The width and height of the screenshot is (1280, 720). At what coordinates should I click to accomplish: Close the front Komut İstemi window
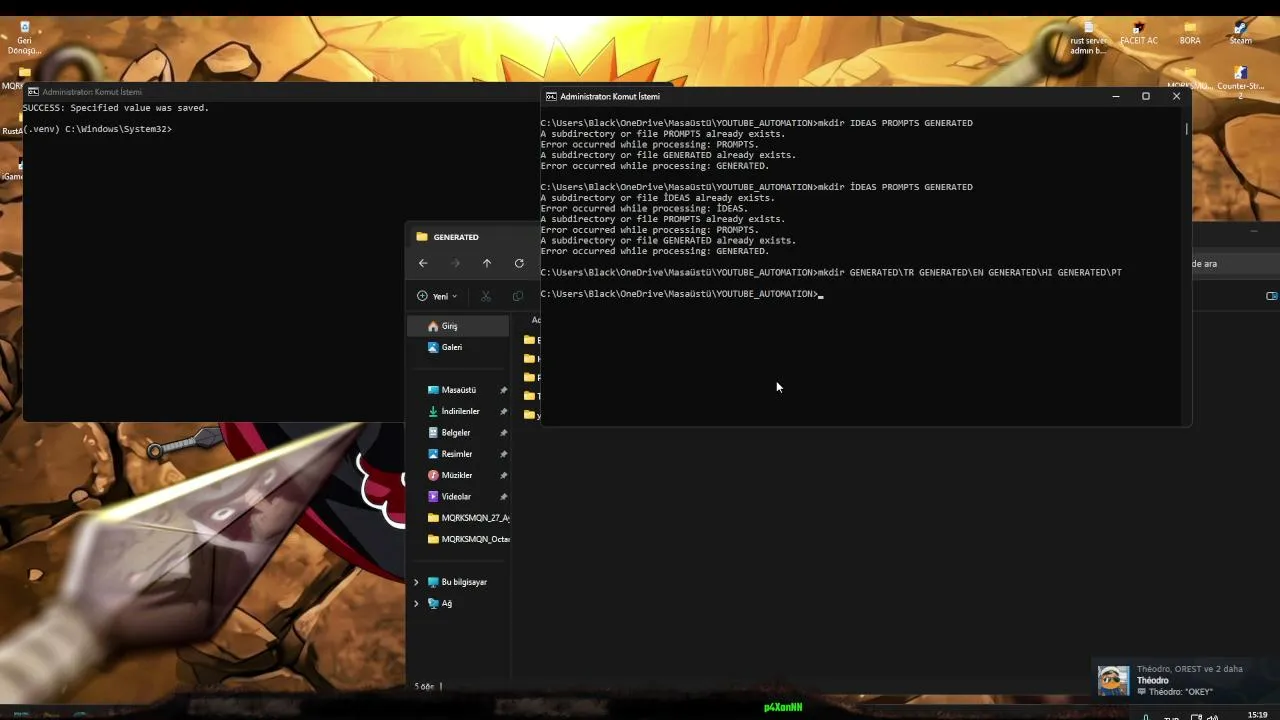(x=1176, y=96)
